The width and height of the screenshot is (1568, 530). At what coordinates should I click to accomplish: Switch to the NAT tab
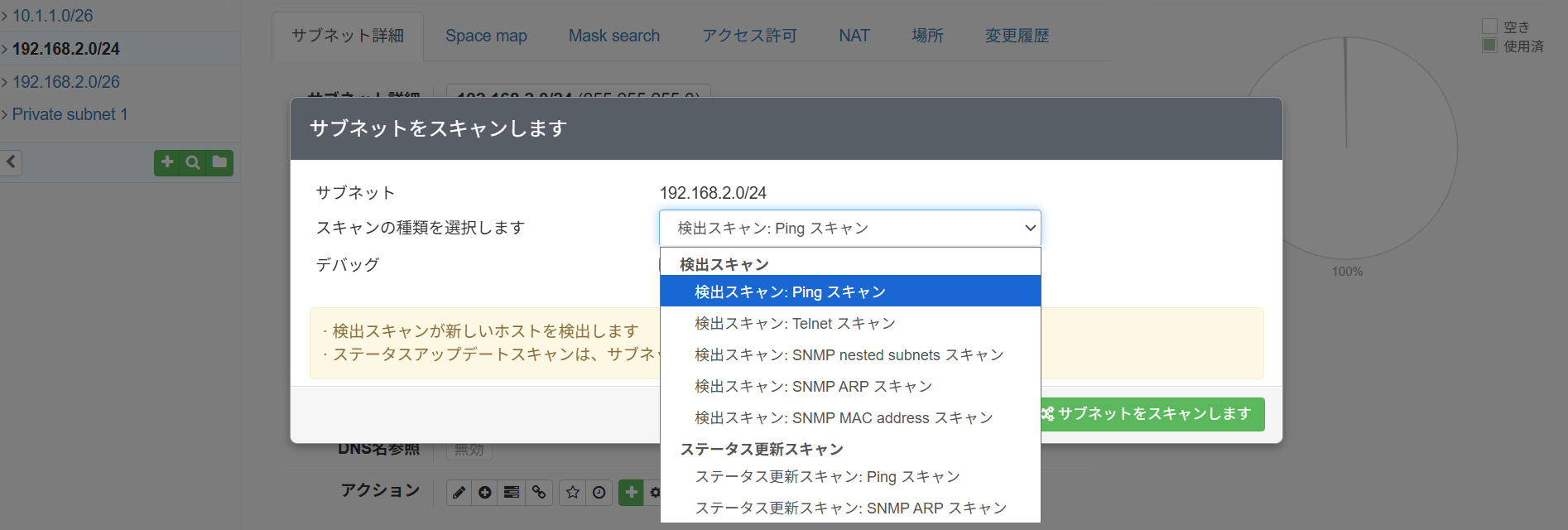coord(854,36)
